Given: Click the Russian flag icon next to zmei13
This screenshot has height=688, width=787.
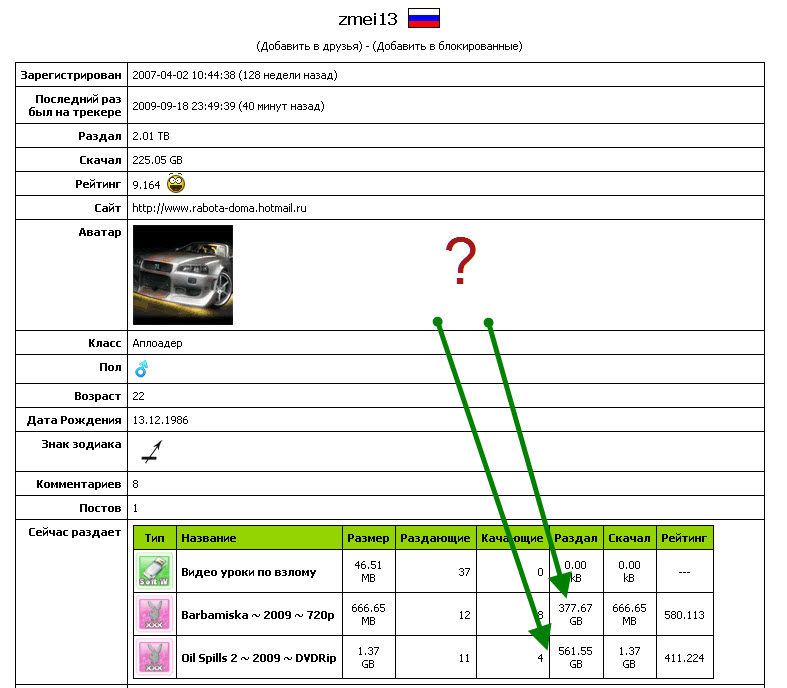Looking at the screenshot, I should [x=424, y=18].
